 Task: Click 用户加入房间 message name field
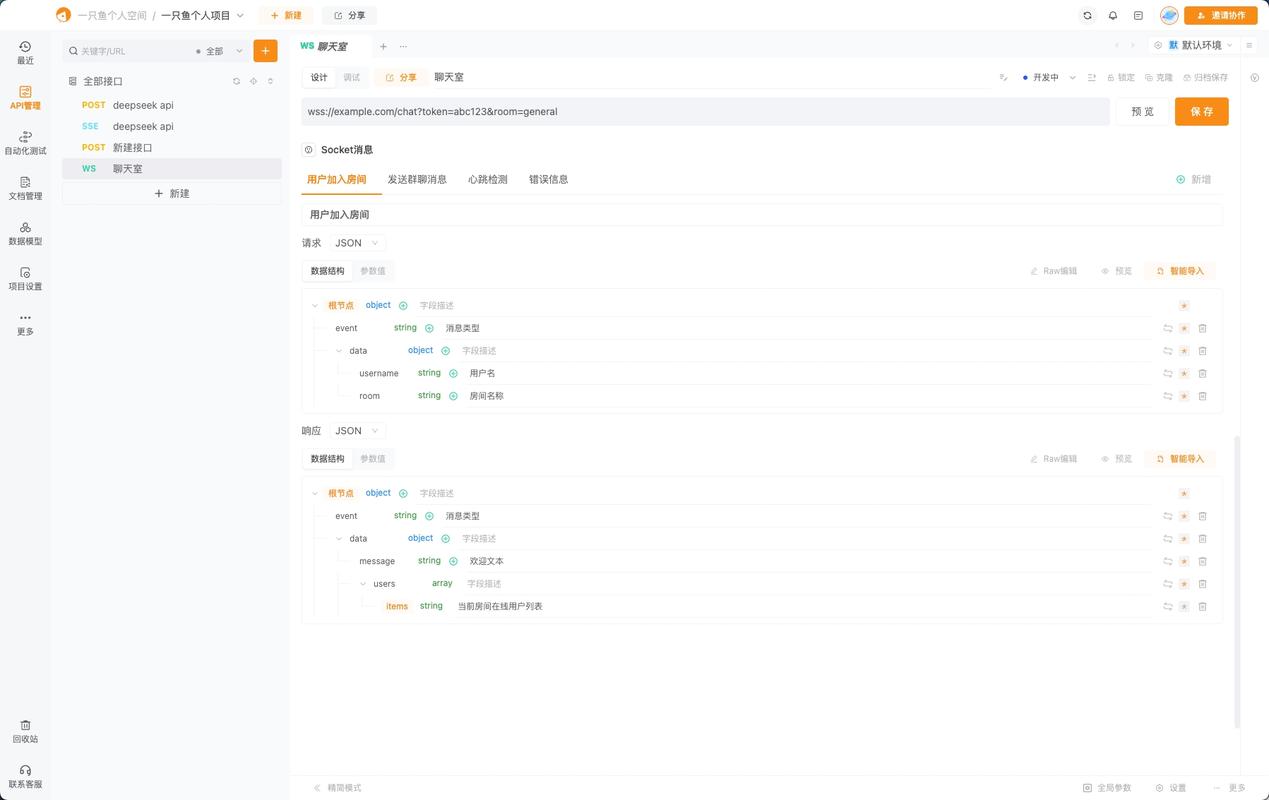762,215
